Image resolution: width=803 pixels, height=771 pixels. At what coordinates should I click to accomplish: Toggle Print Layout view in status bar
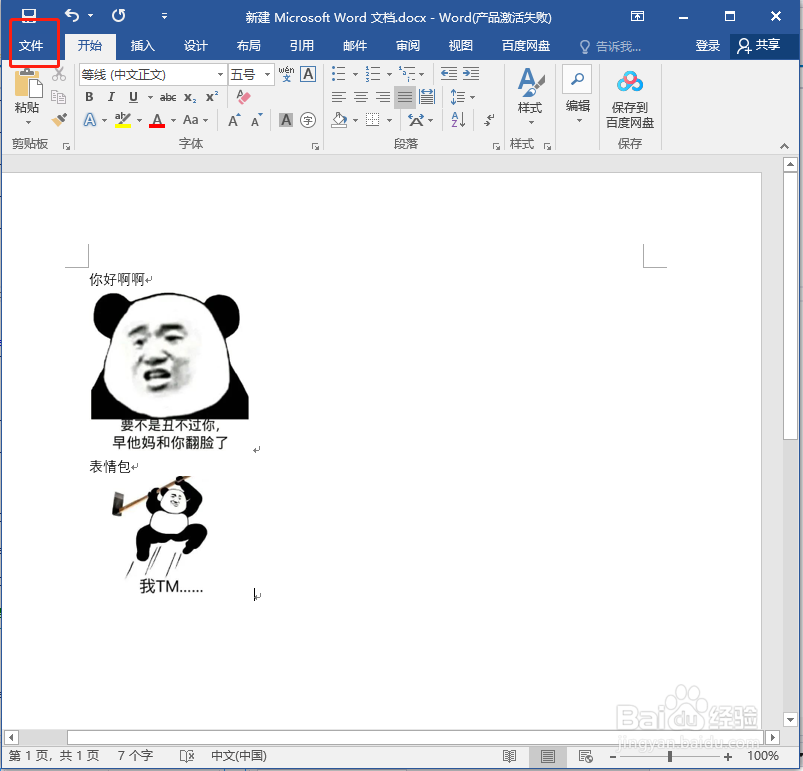pyautogui.click(x=547, y=756)
